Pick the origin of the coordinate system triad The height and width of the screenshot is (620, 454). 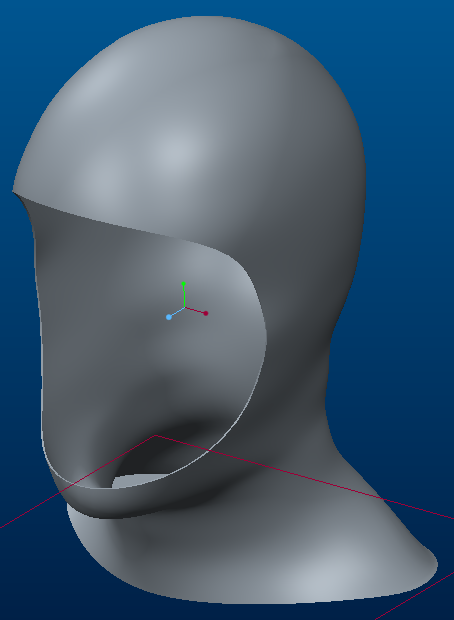[x=185, y=307]
